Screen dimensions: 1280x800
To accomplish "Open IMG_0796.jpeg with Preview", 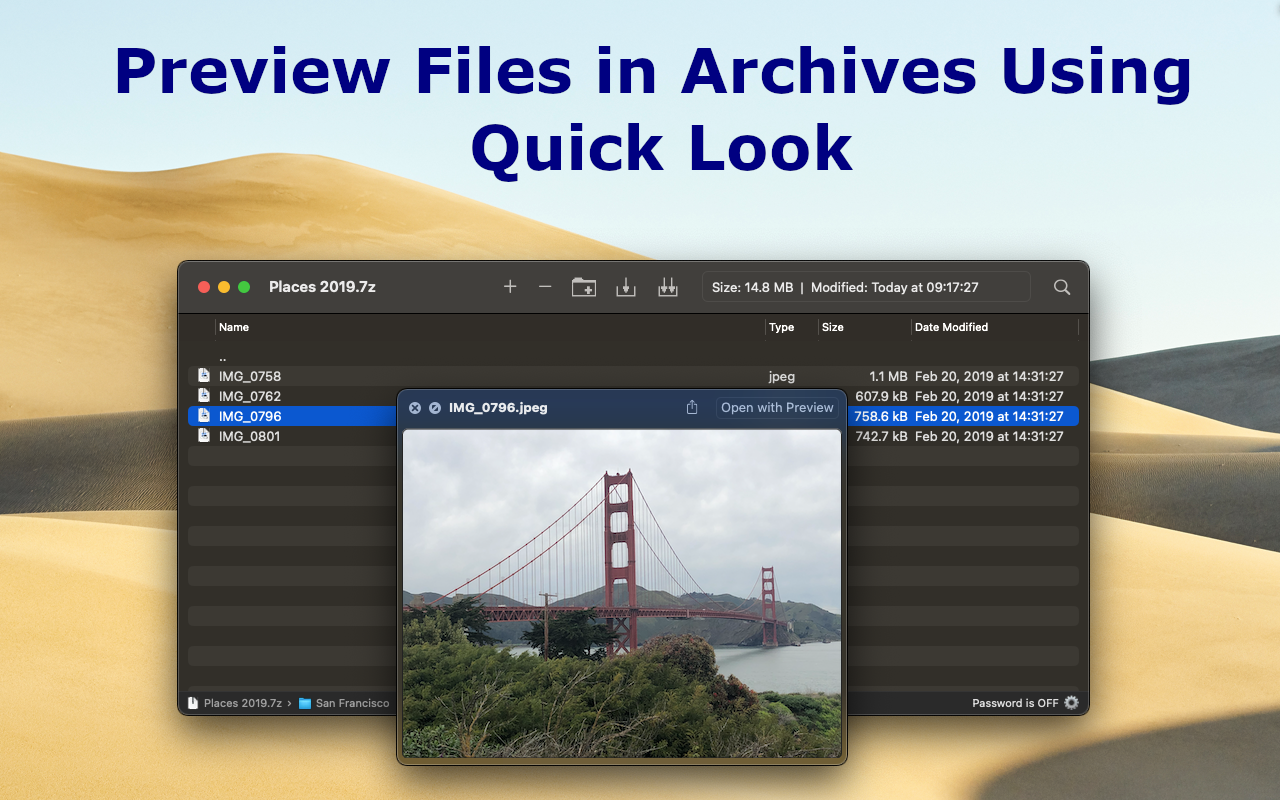I will [777, 407].
